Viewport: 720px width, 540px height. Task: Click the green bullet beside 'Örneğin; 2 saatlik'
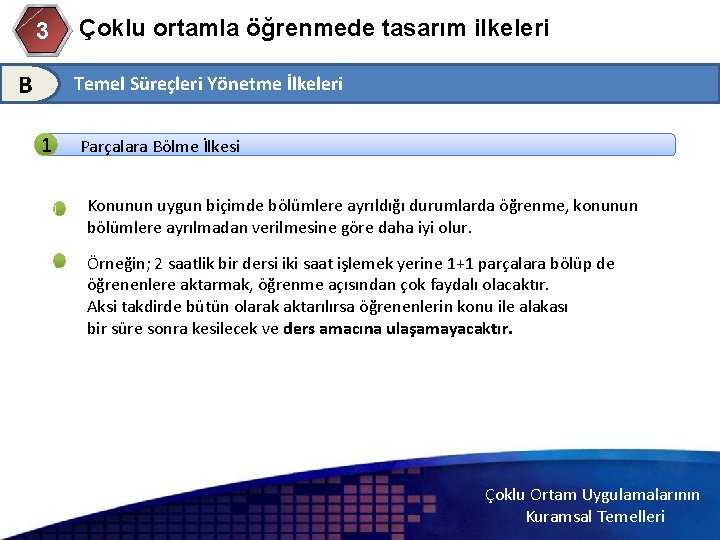pos(59,261)
